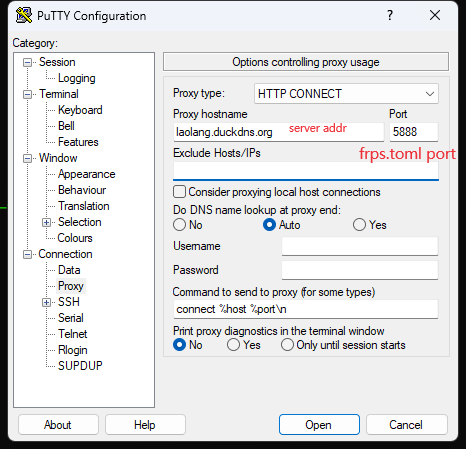Select Only until session starts option

(287, 345)
